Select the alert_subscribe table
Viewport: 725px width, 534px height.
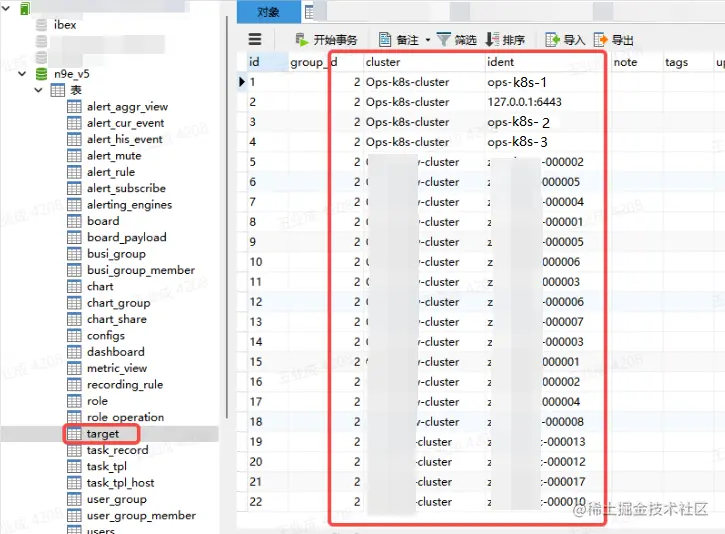tap(126, 189)
